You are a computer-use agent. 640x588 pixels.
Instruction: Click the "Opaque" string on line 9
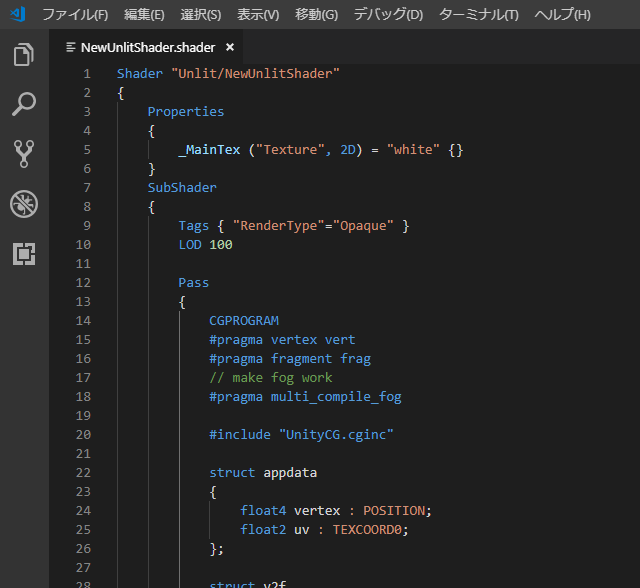[x=363, y=226]
